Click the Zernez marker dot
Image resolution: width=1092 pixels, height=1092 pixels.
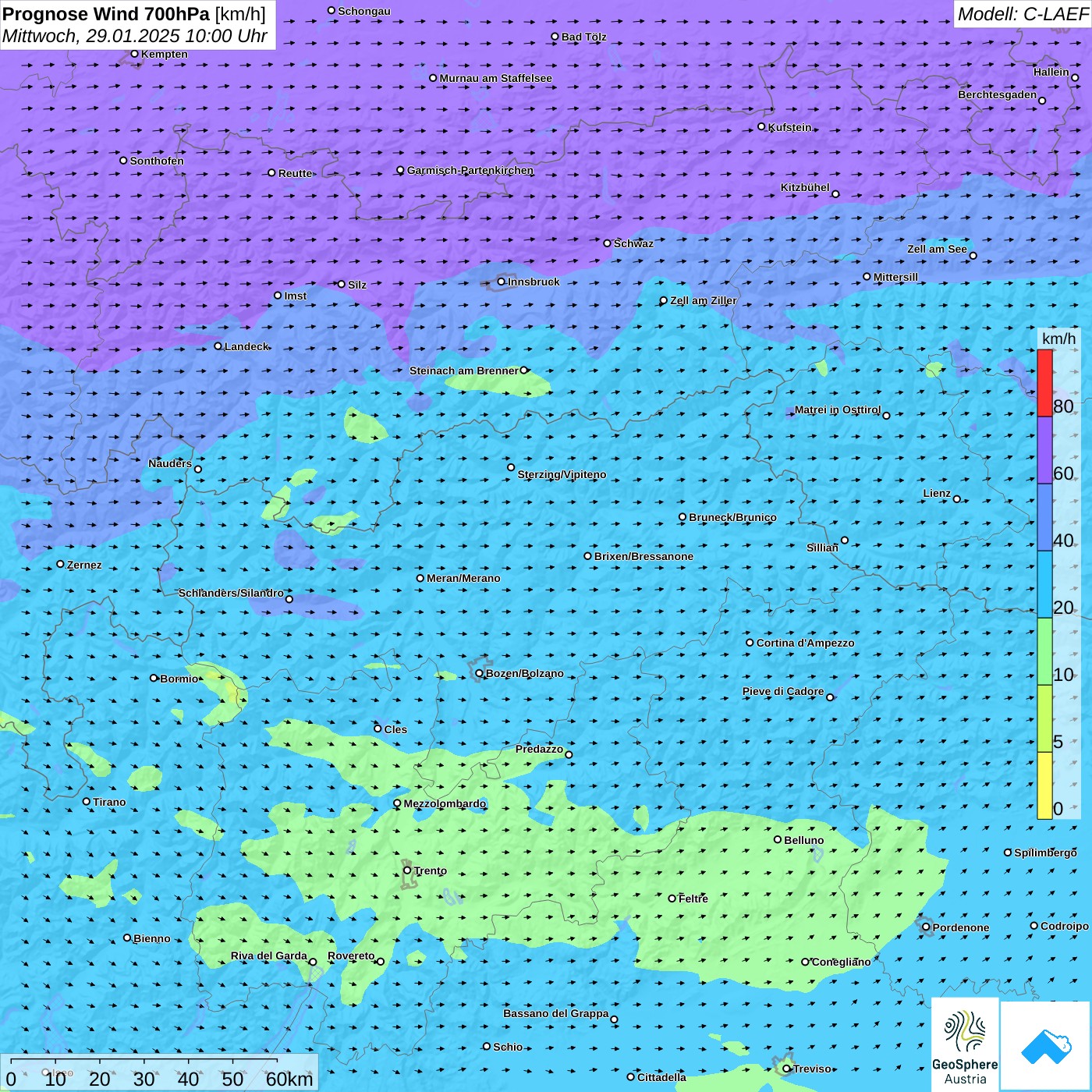60,564
